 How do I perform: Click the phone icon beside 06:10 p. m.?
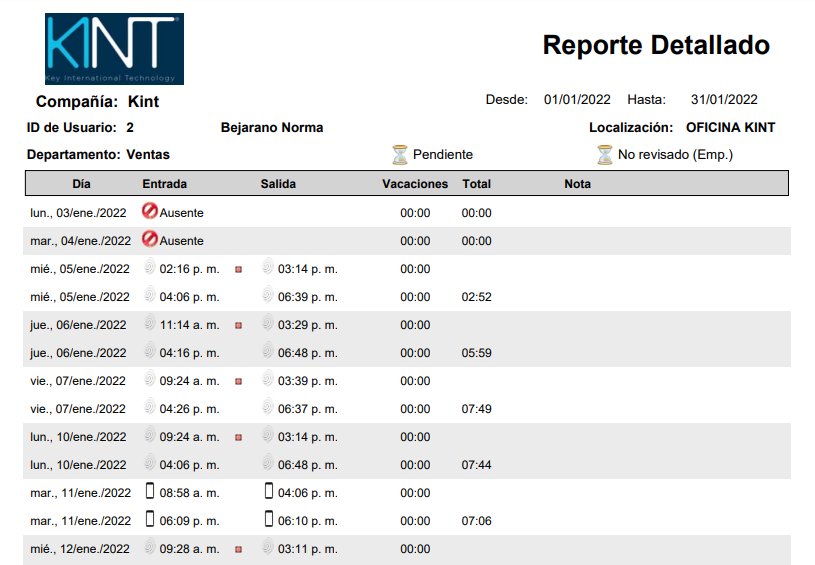click(268, 520)
